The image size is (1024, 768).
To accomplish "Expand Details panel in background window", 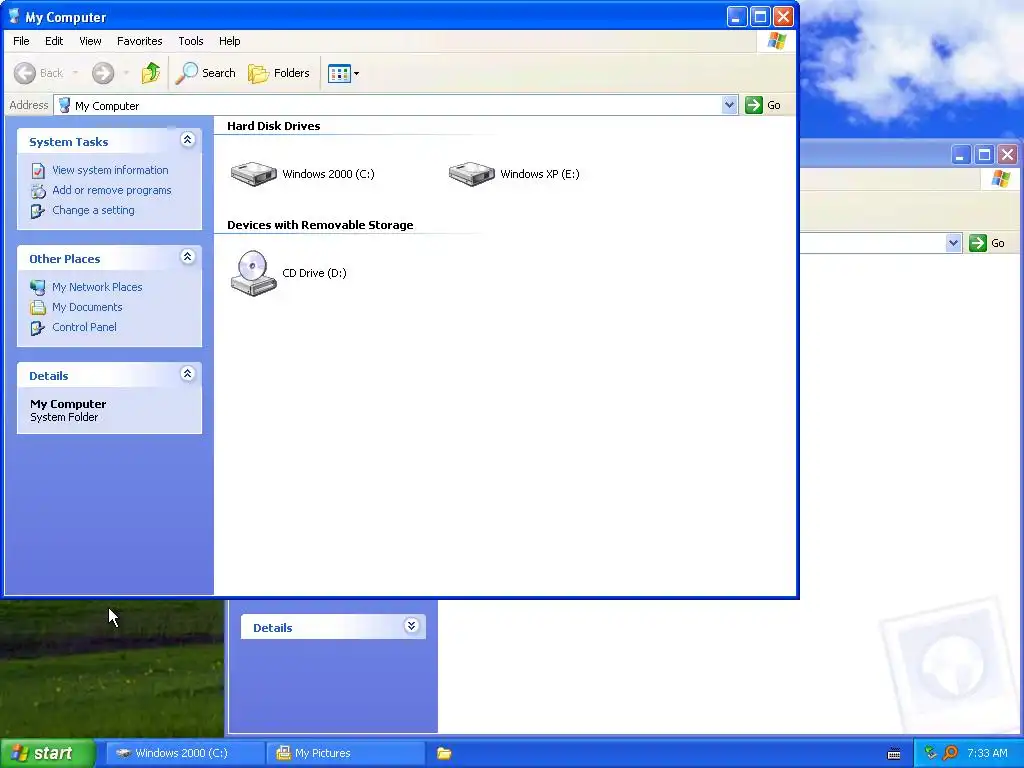I will point(411,626).
